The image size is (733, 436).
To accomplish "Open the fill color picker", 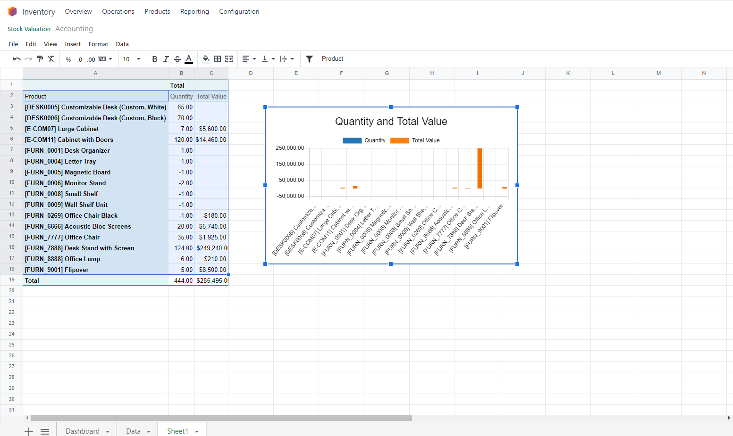I will [x=206, y=59].
